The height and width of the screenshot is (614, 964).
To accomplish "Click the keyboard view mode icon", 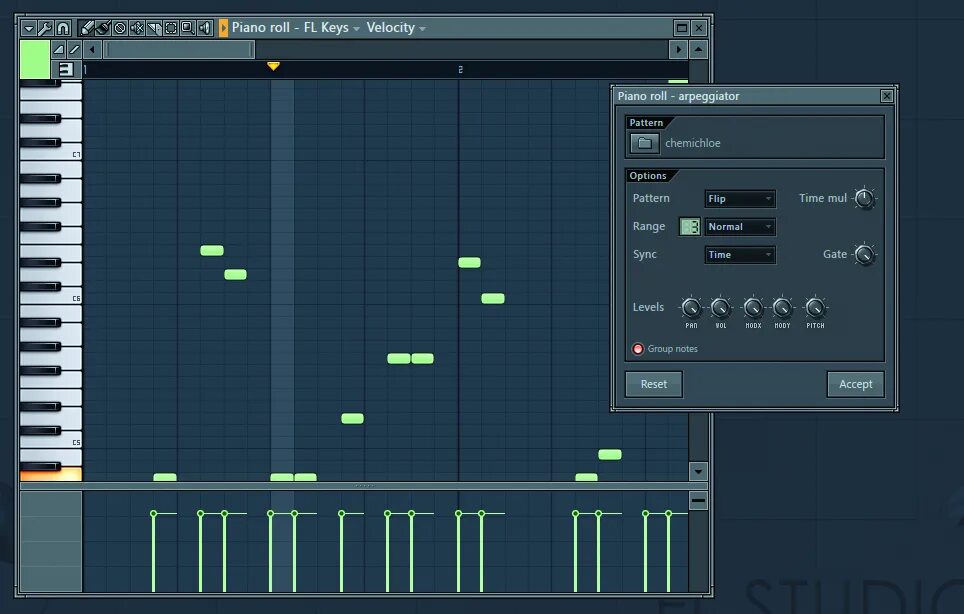I will (x=66, y=69).
